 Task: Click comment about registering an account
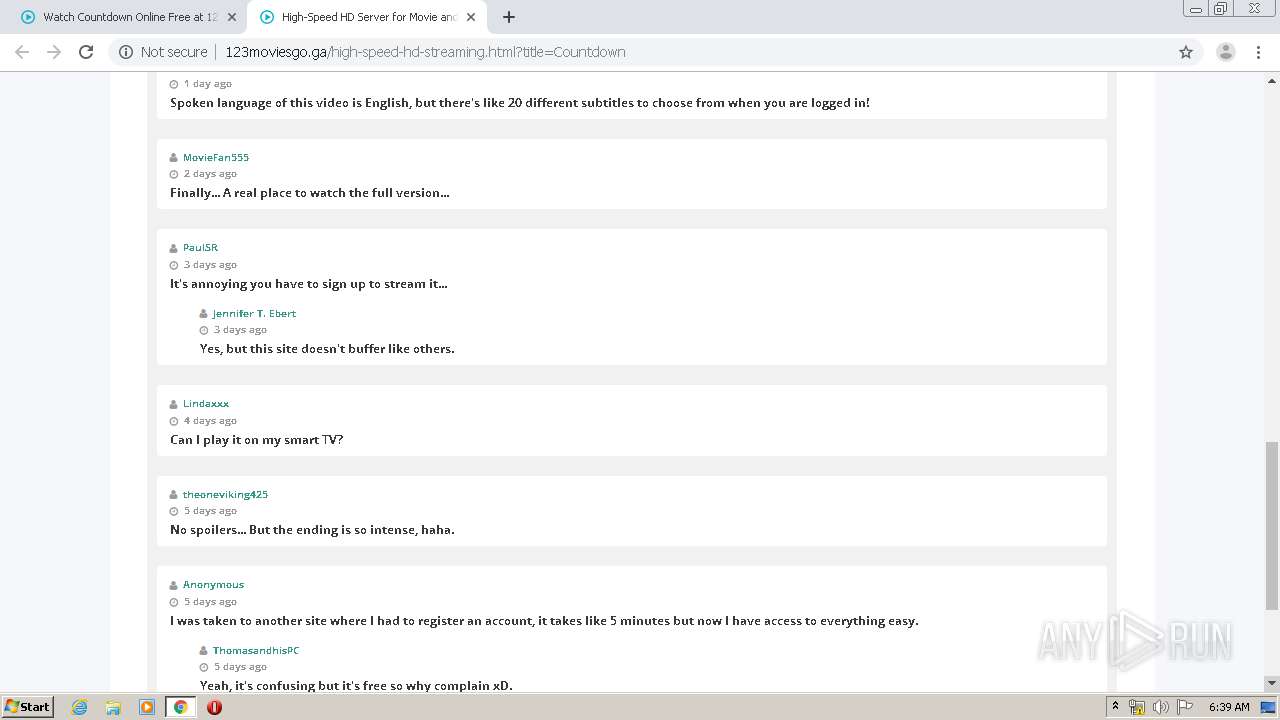coord(544,621)
